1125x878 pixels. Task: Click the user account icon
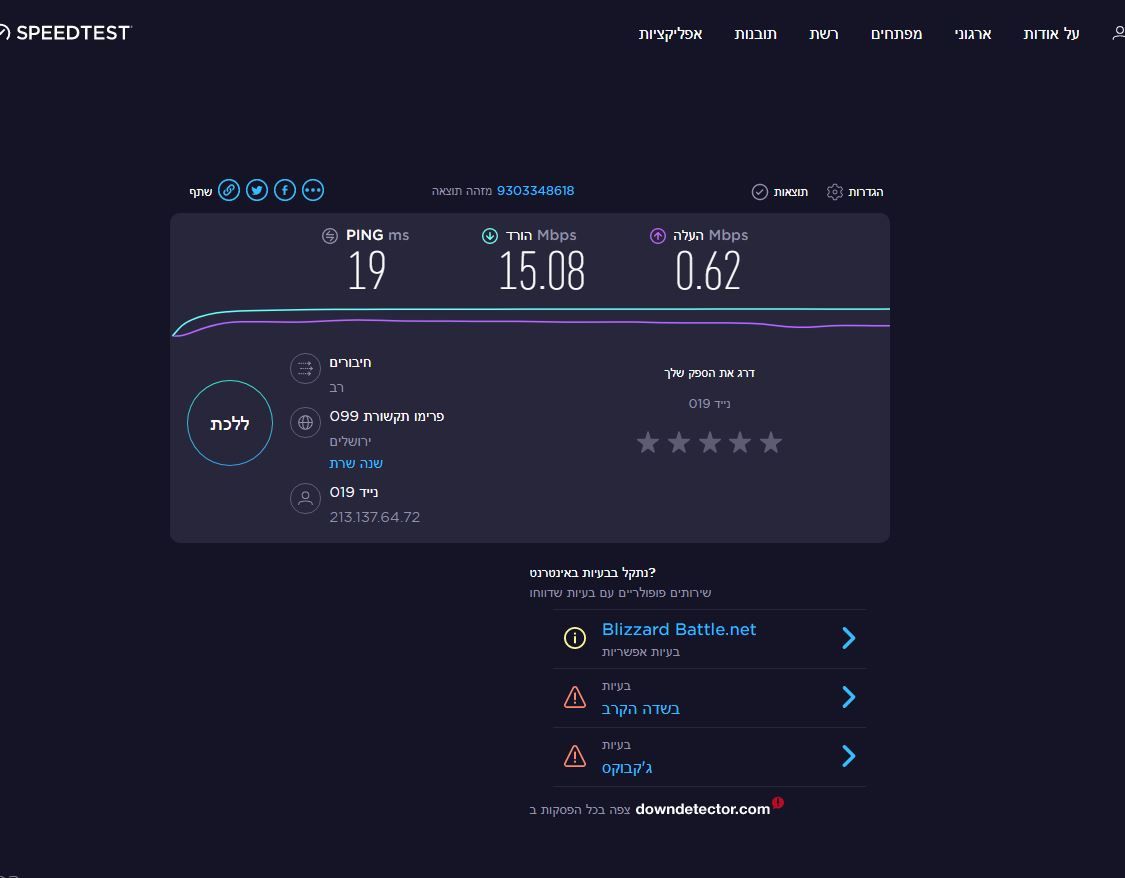click(1118, 33)
